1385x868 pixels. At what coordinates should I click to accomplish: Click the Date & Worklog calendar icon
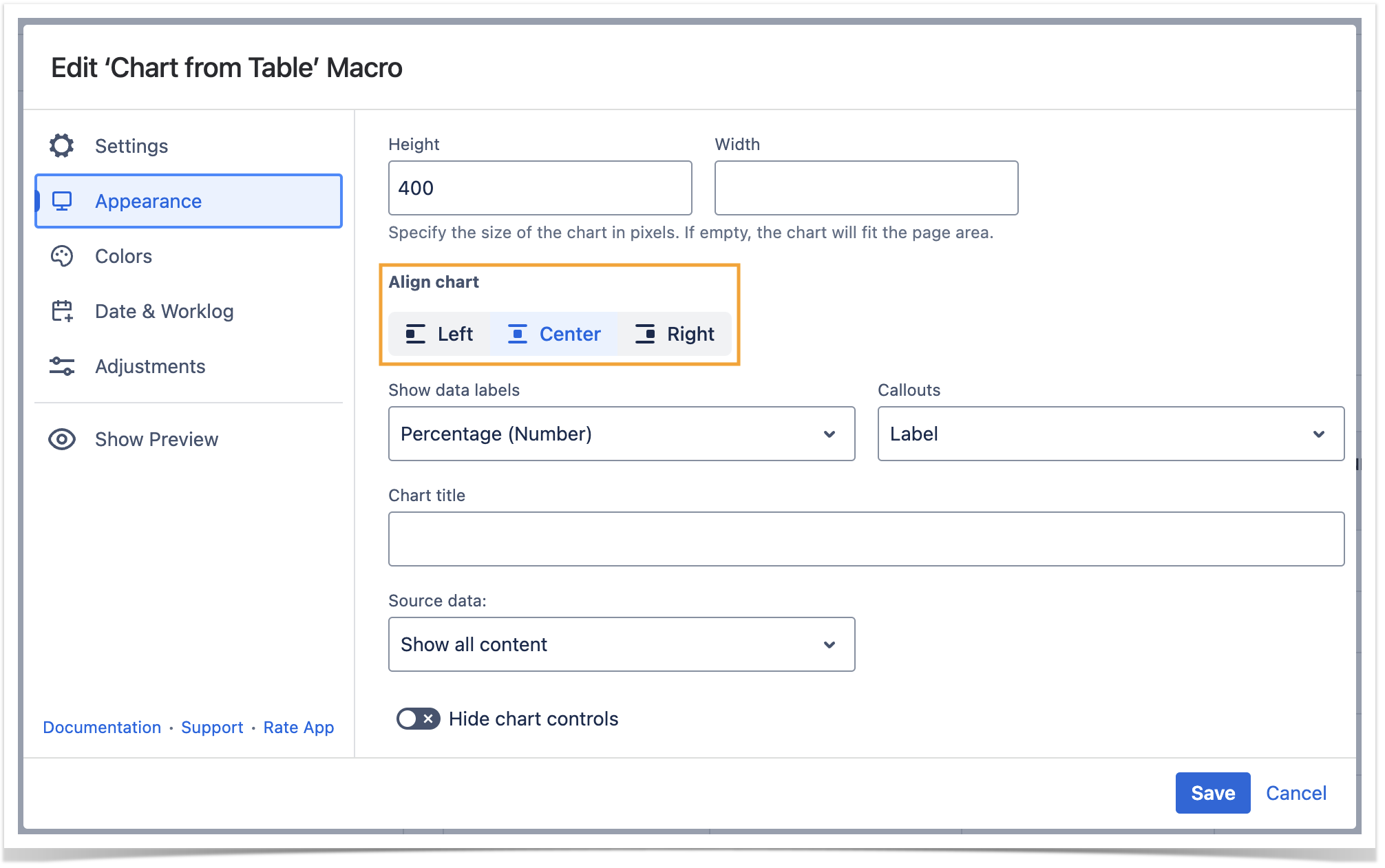pos(62,311)
